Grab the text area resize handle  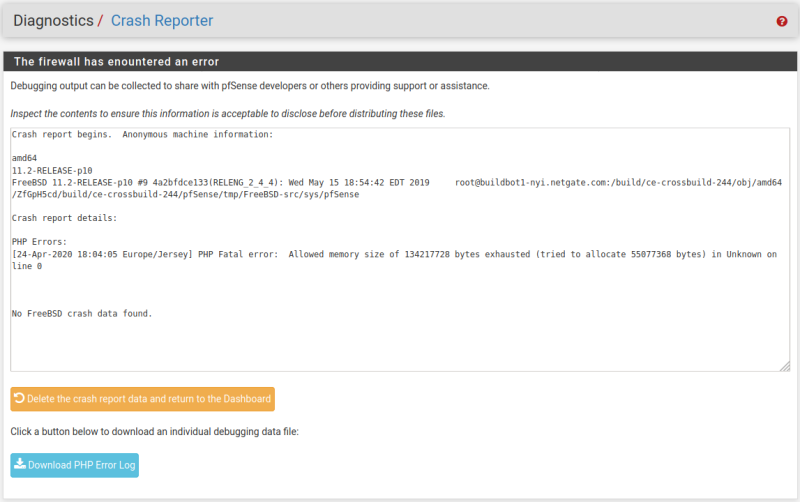[785, 366]
